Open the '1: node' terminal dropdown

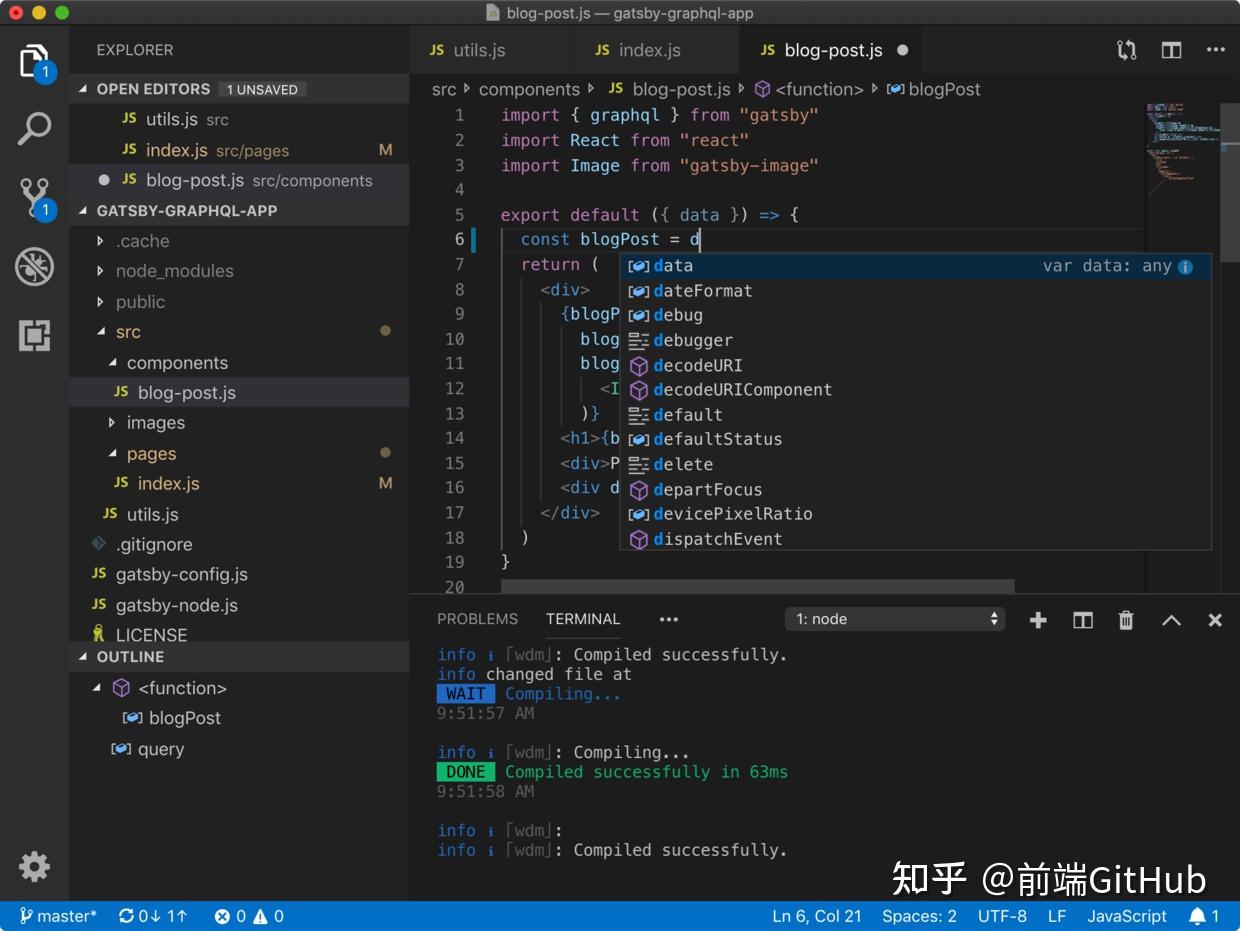893,619
